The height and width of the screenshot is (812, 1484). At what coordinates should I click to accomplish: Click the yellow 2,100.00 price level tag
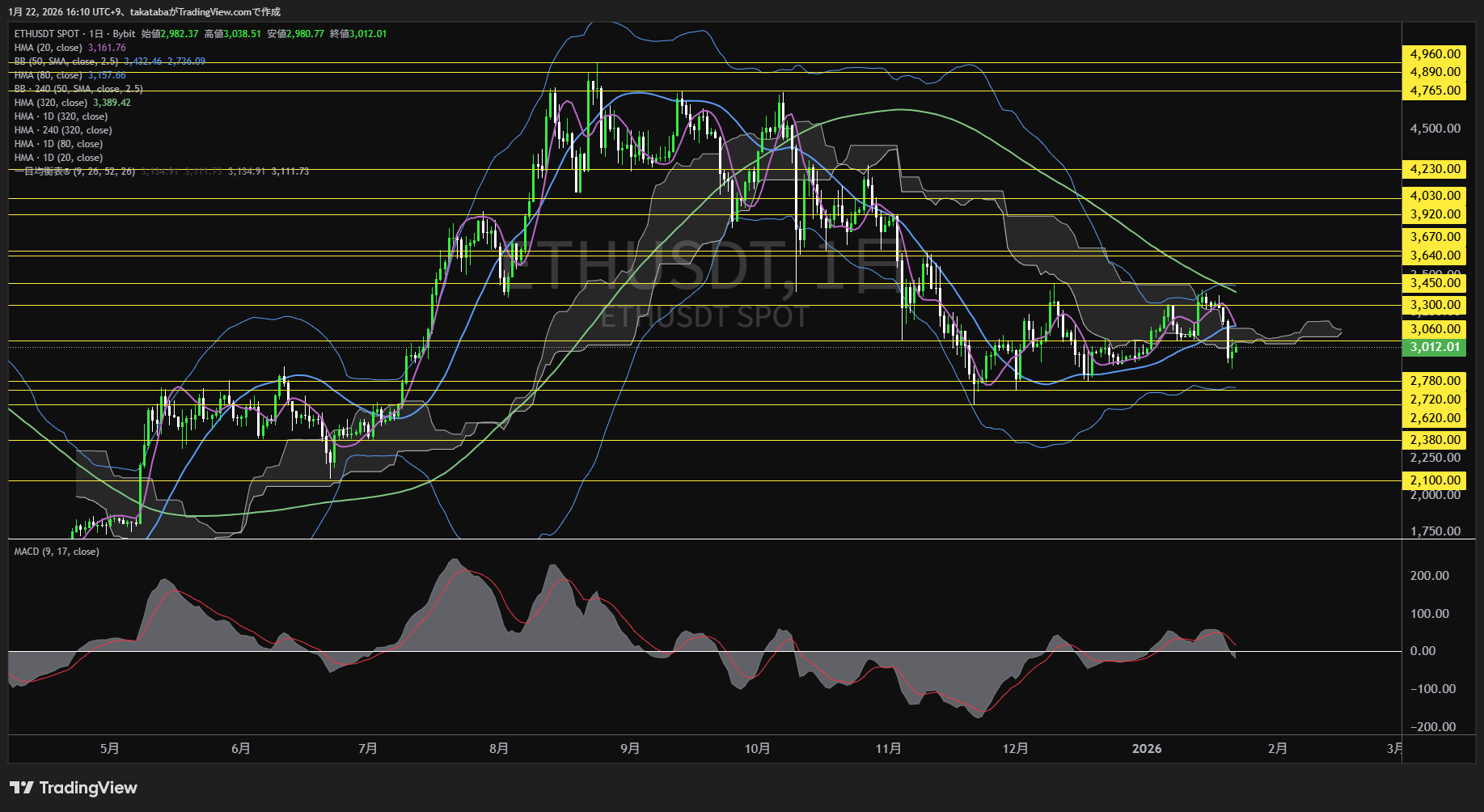1435,480
